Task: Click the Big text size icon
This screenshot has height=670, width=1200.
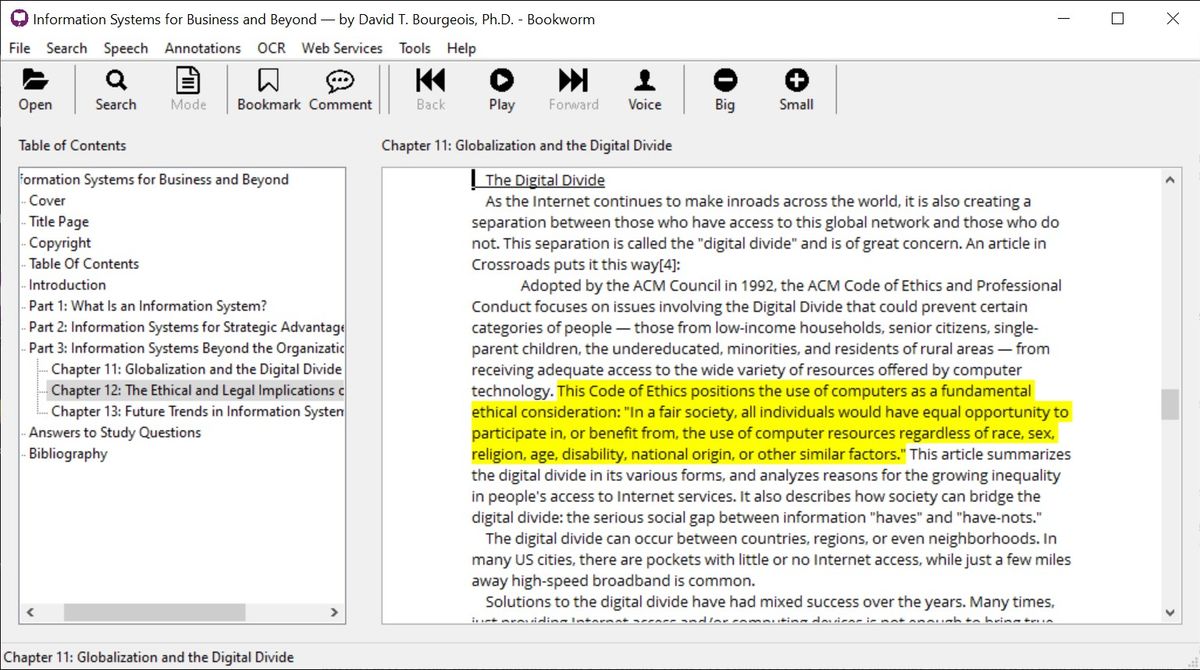Action: [x=724, y=88]
